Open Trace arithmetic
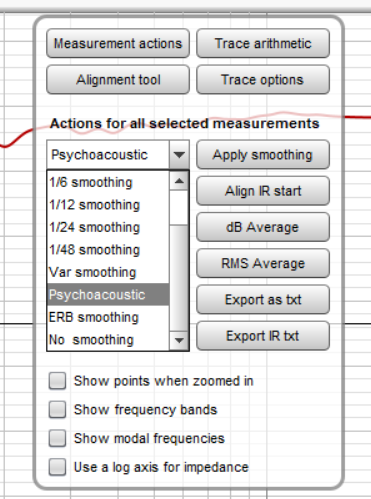This screenshot has width=371, height=499. pyautogui.click(x=263, y=43)
